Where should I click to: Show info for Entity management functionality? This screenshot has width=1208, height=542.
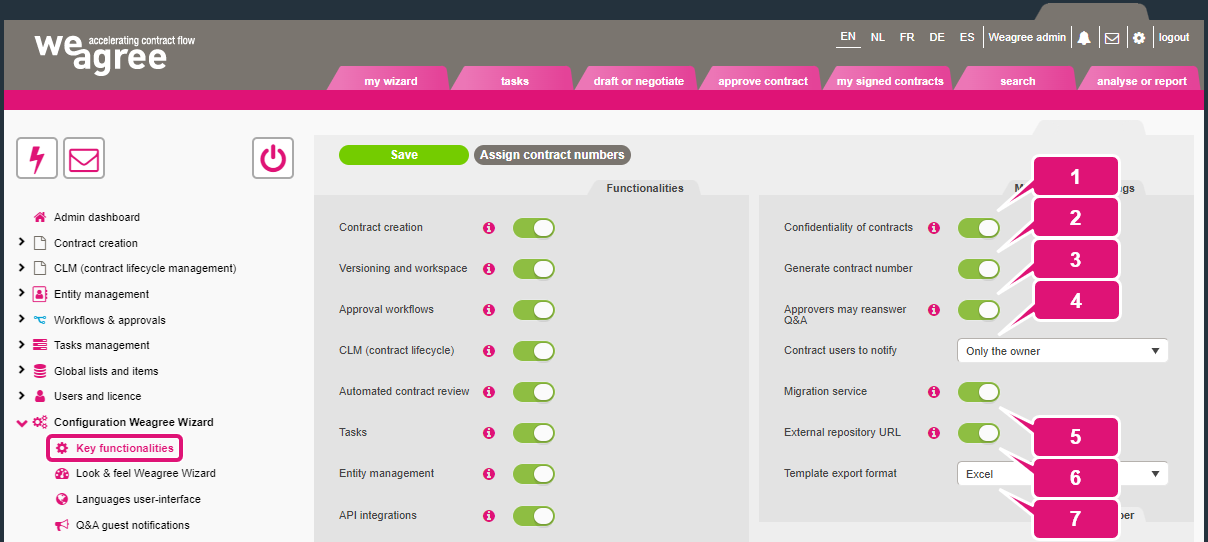(489, 474)
